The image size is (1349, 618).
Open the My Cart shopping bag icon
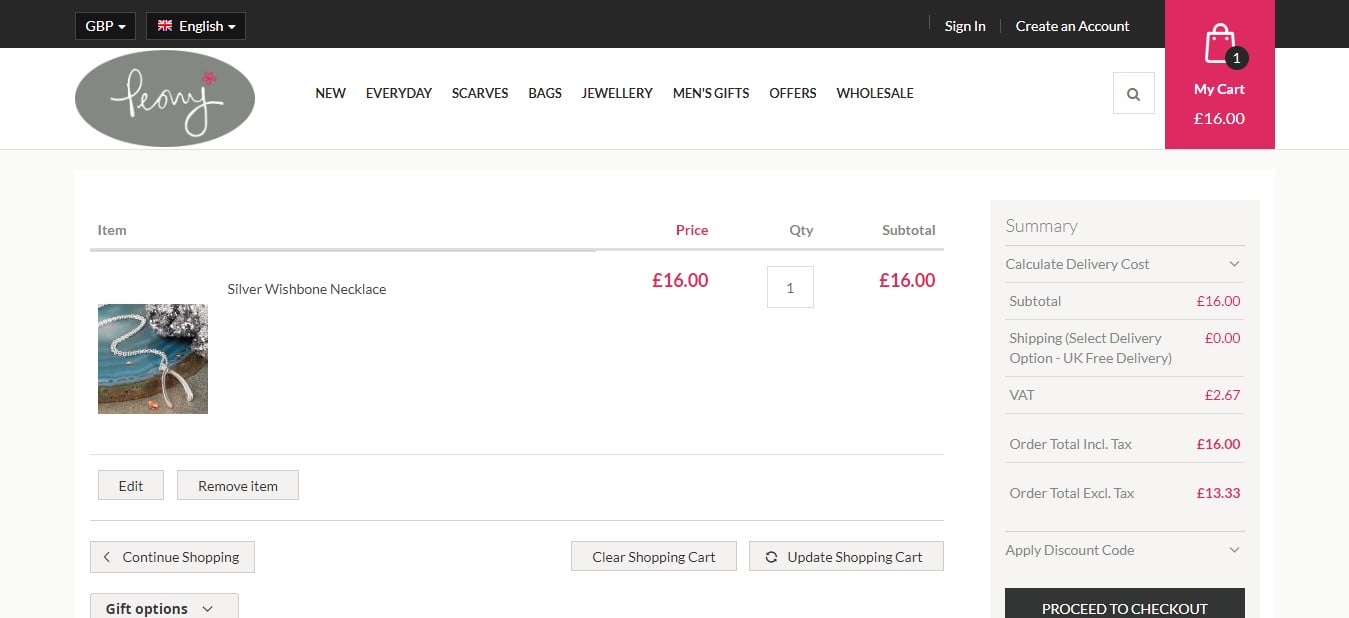pos(1219,46)
